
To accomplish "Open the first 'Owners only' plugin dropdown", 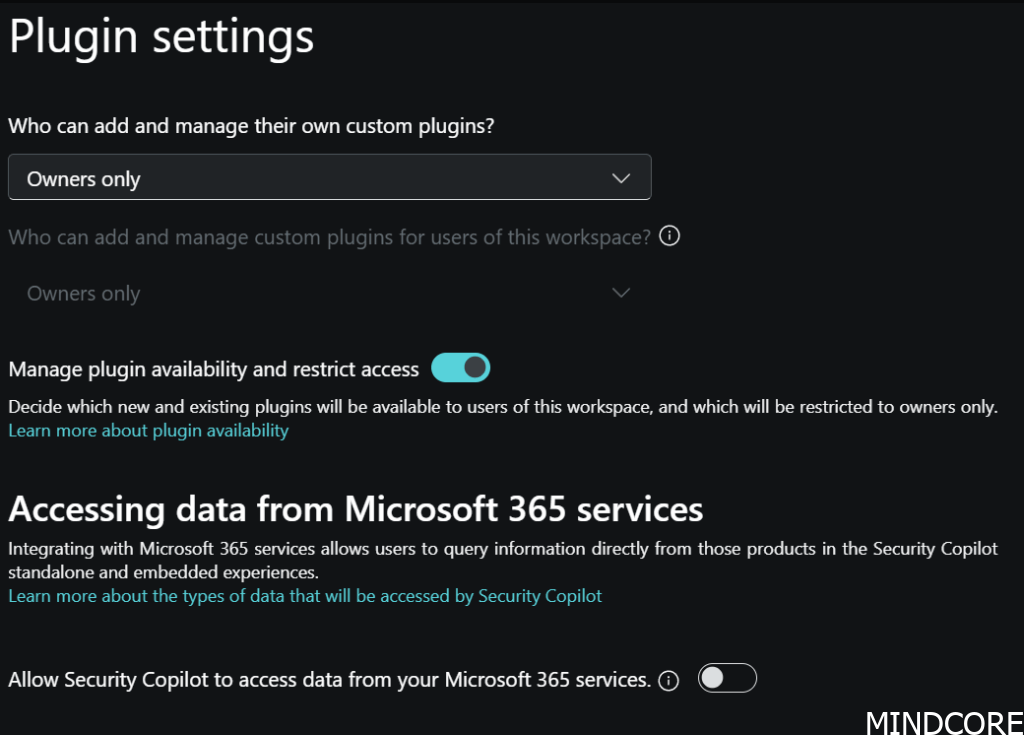I will [x=329, y=178].
